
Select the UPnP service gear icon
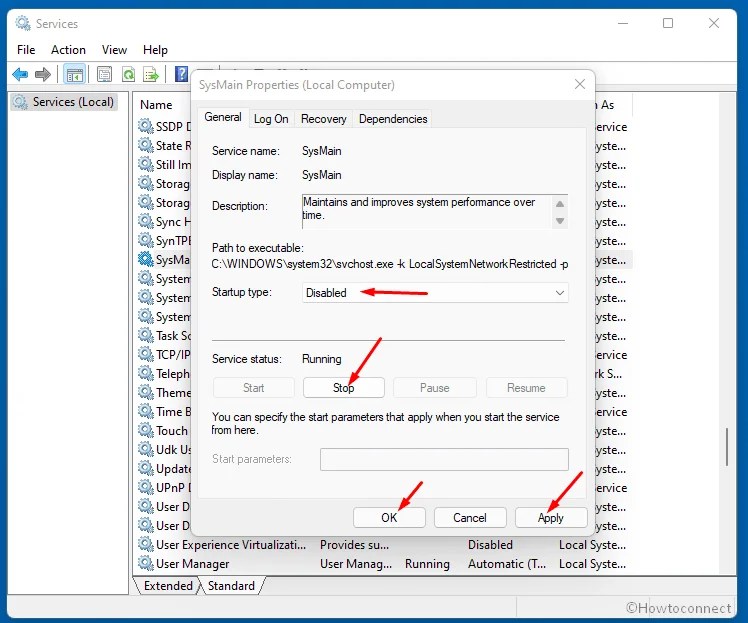pyautogui.click(x=145, y=488)
